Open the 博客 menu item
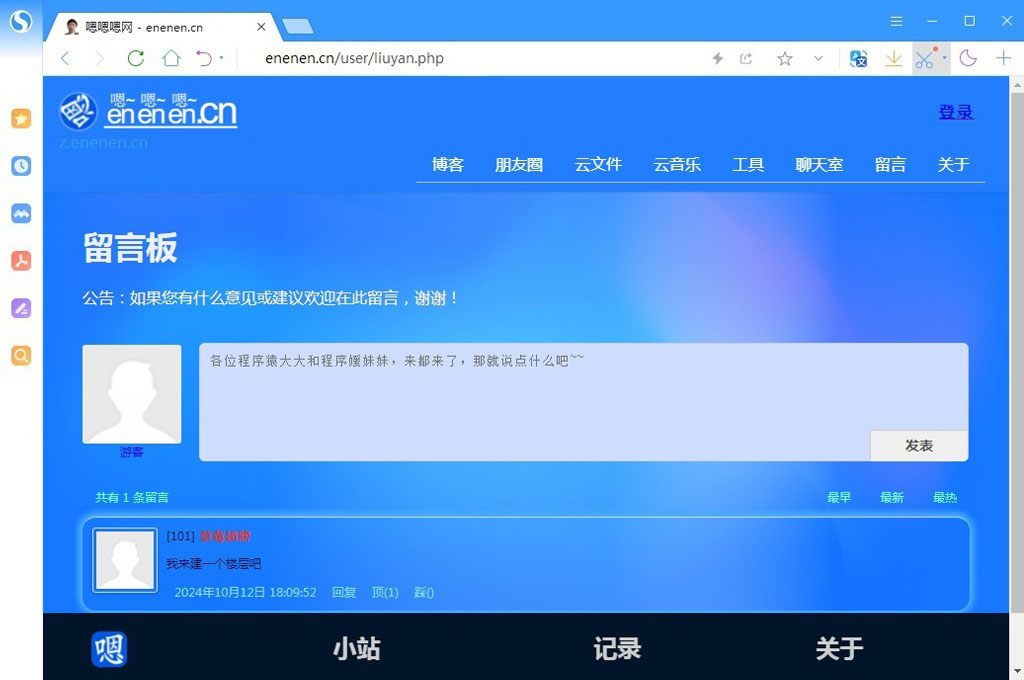 448,165
